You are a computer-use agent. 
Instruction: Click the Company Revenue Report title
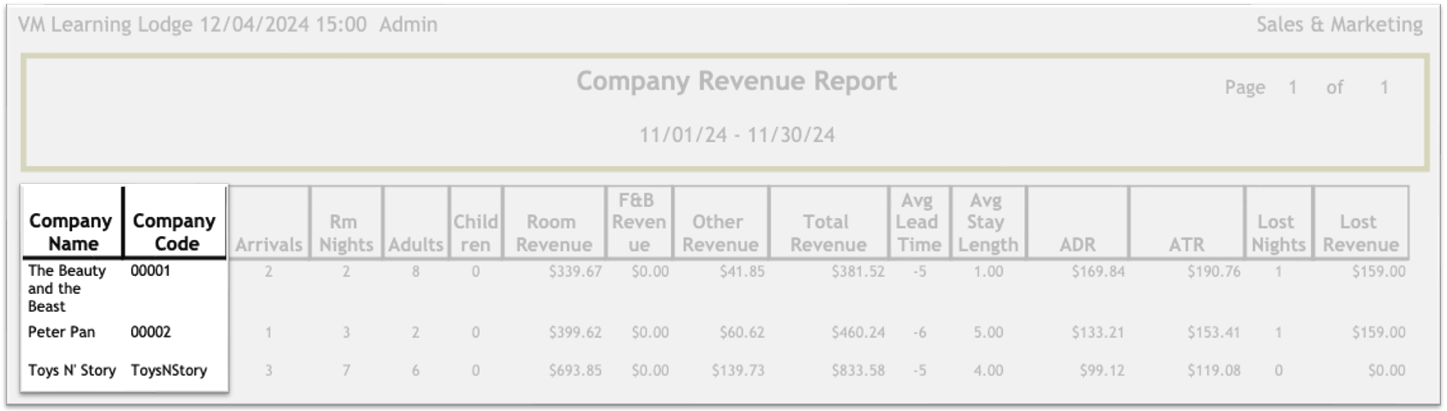pyautogui.click(x=736, y=82)
